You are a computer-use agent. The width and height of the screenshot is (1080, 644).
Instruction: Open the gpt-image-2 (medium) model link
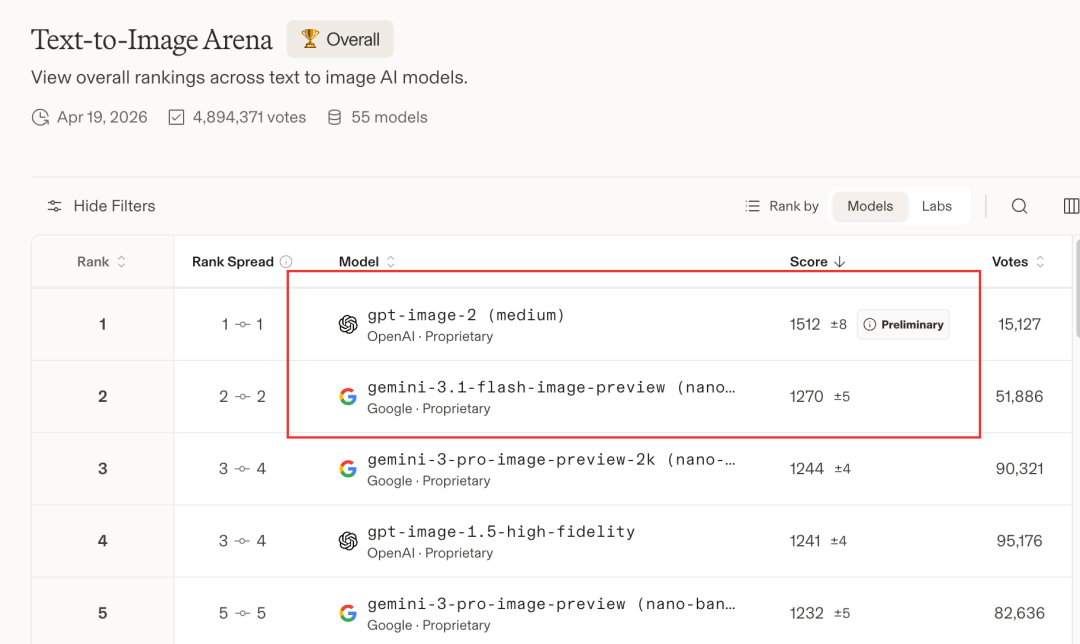tap(466, 315)
